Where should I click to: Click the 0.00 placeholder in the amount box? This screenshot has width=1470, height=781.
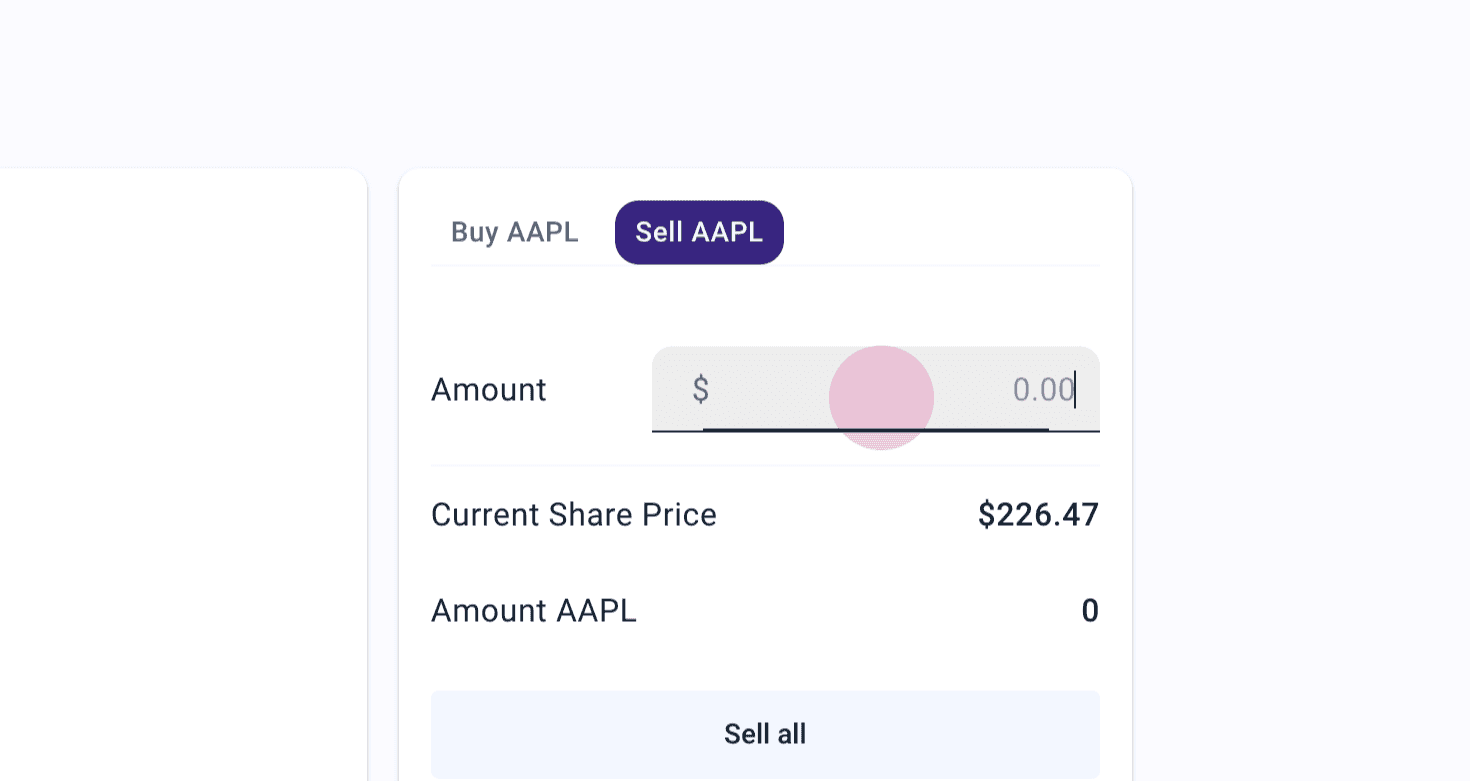coord(1042,389)
